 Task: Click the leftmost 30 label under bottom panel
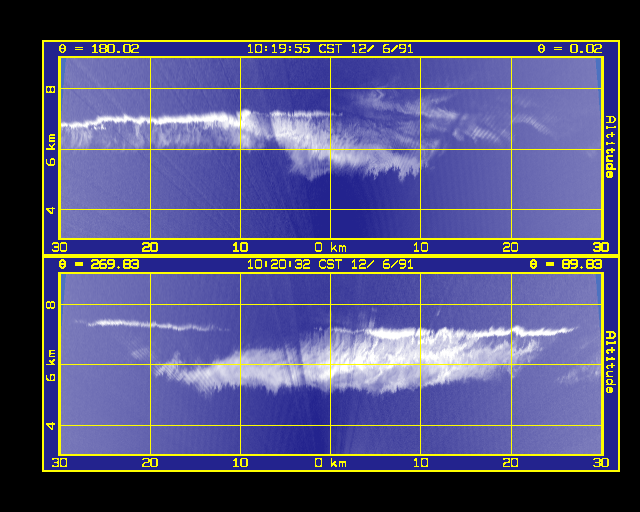click(x=60, y=463)
